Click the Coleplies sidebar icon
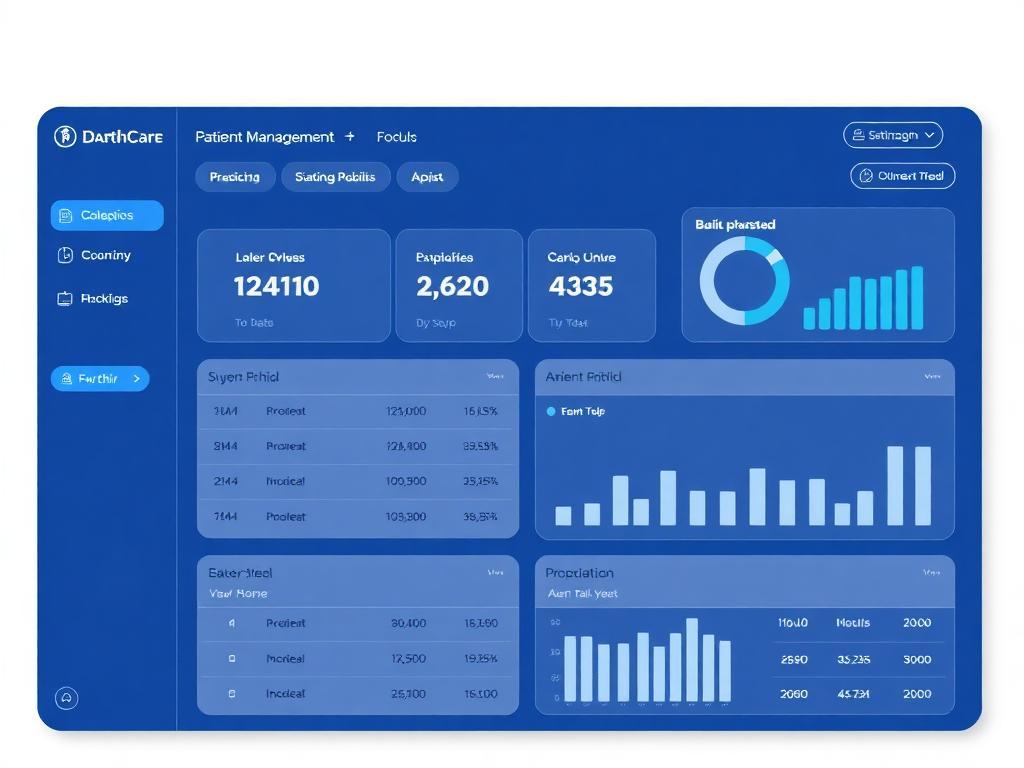1024x768 pixels. (65, 216)
